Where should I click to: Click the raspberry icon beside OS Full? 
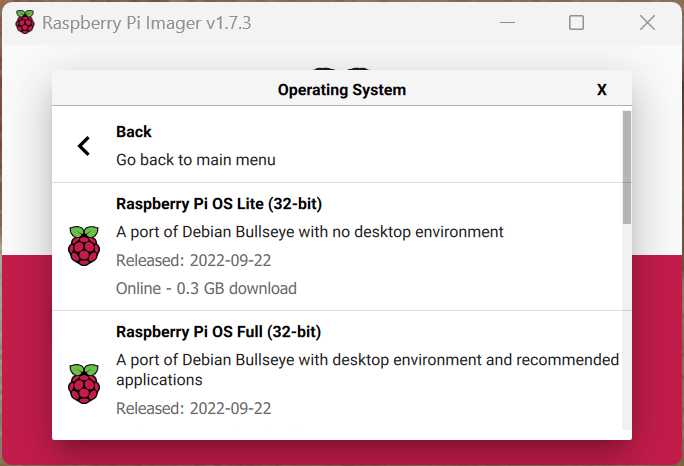(x=84, y=384)
